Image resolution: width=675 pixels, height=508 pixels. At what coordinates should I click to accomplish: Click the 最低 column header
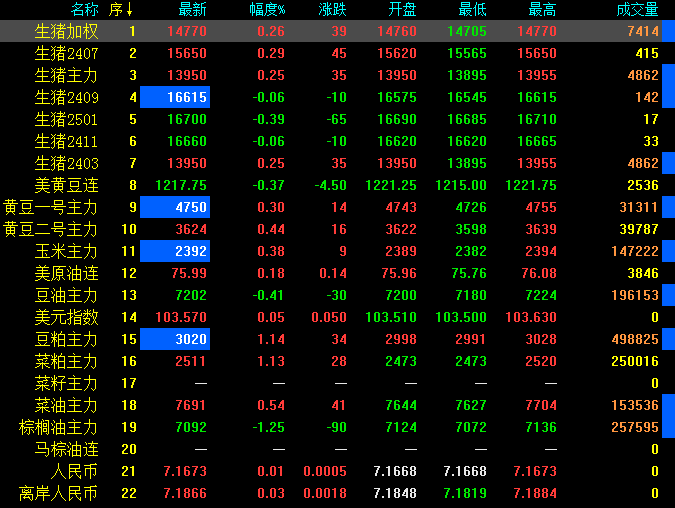point(472,9)
